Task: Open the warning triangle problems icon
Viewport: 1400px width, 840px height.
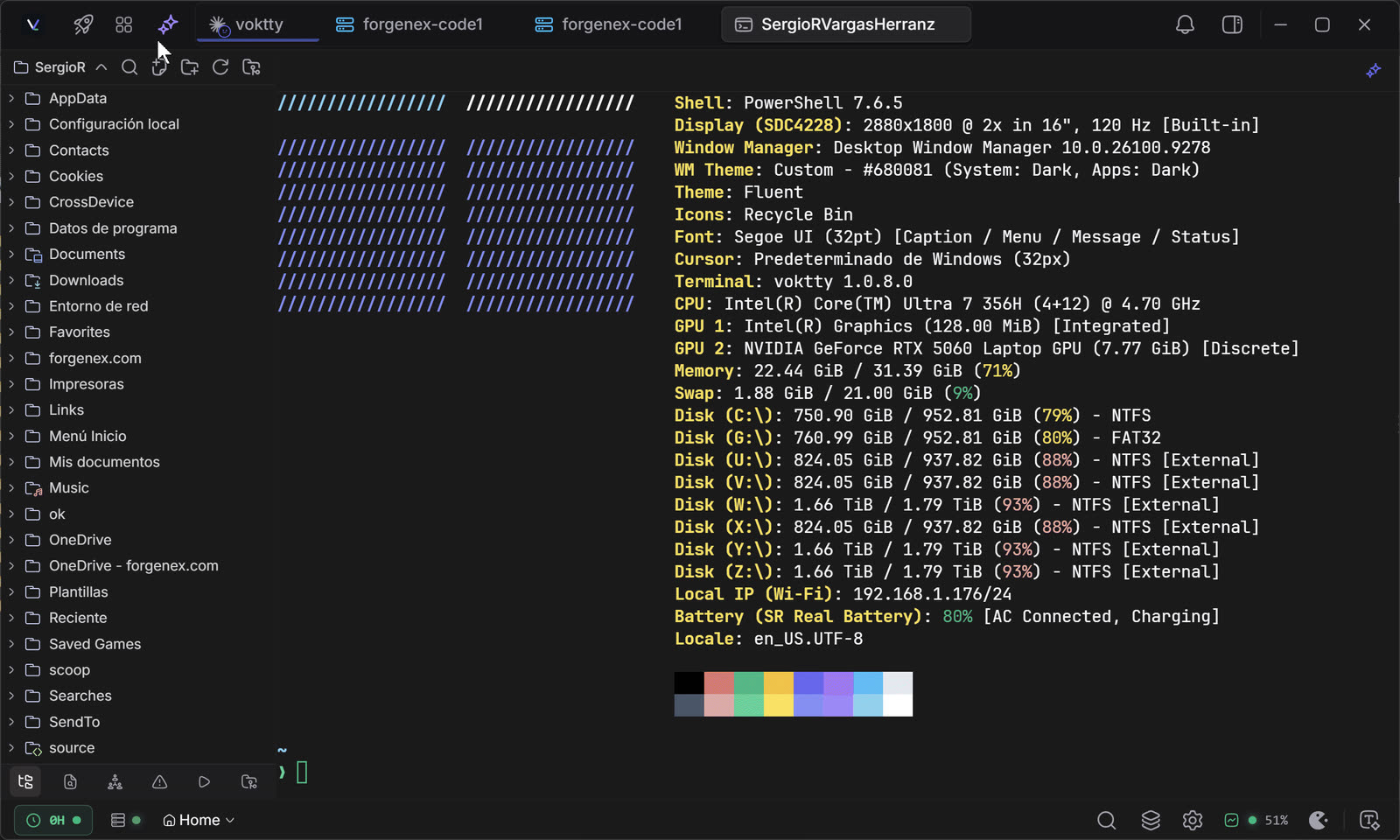Action: pyautogui.click(x=159, y=781)
